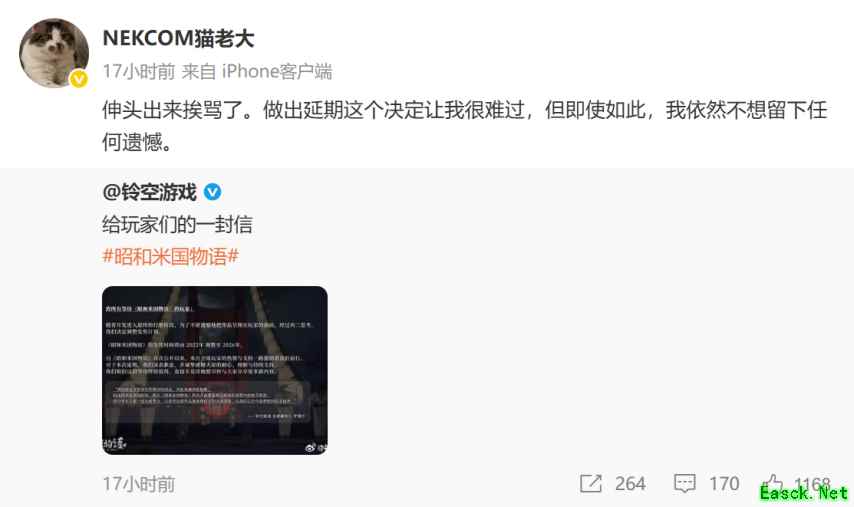Image resolution: width=854 pixels, height=507 pixels.
Task: Click the top 17小时前 timestamp
Action: (x=139, y=71)
